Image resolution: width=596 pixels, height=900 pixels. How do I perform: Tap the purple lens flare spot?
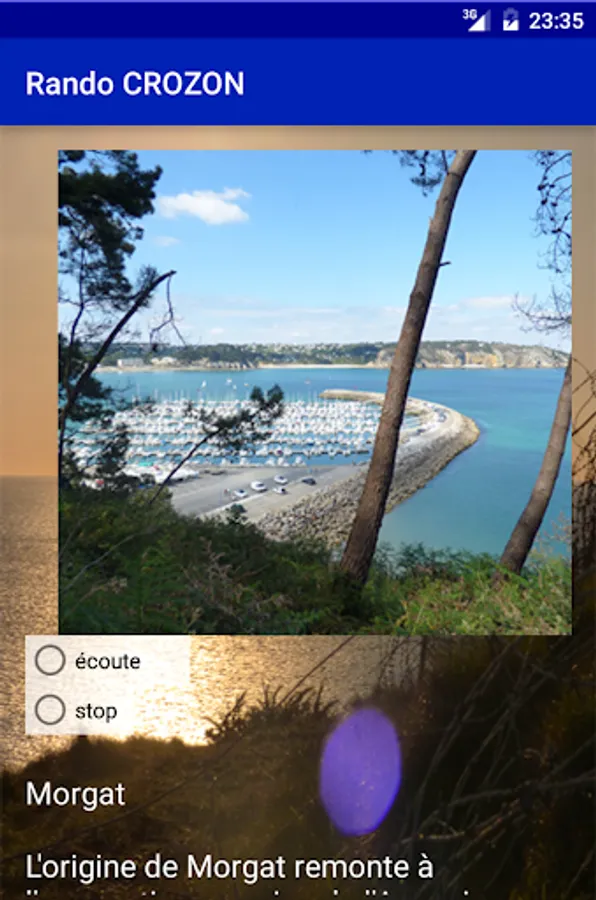coord(361,771)
